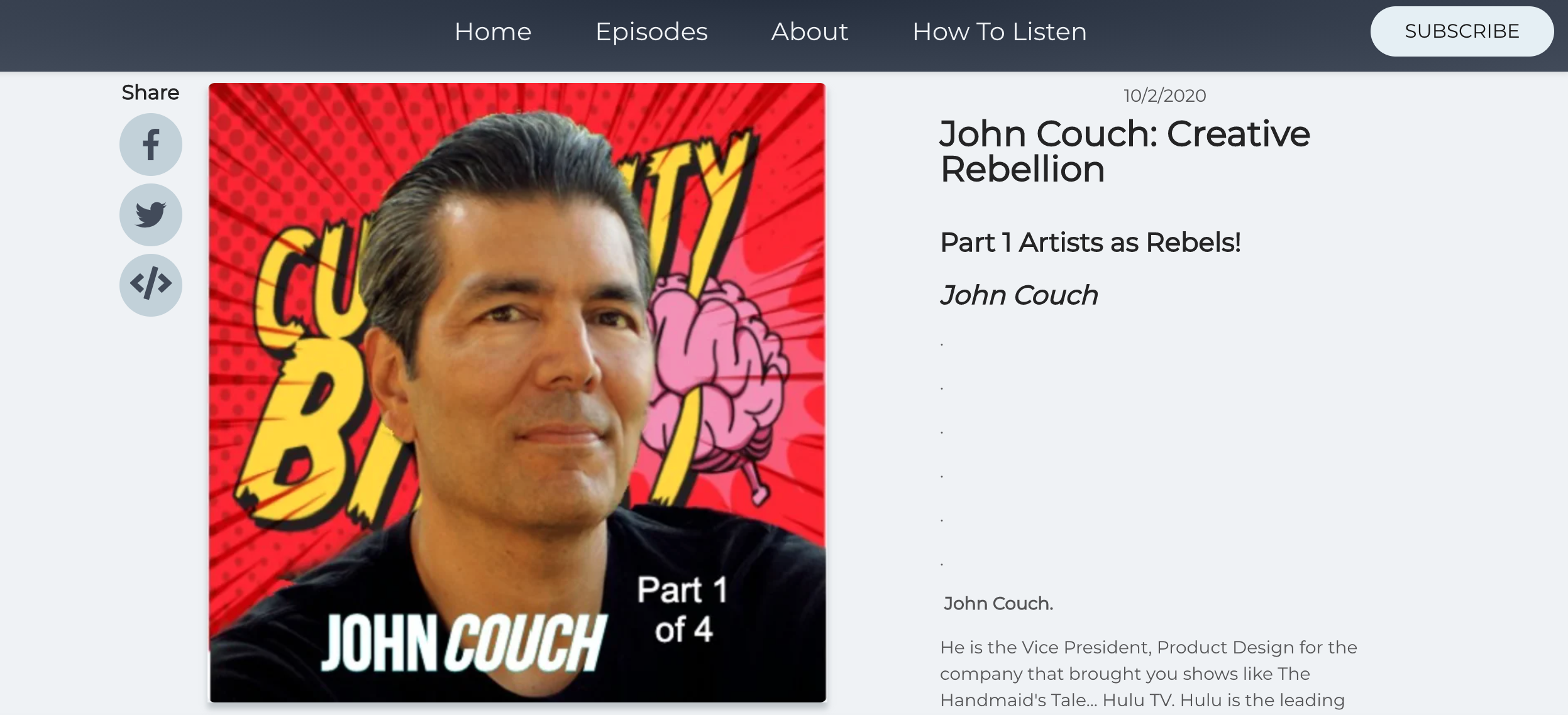Open the Home nav item
Viewport: 1568px width, 715px height.
(x=493, y=31)
